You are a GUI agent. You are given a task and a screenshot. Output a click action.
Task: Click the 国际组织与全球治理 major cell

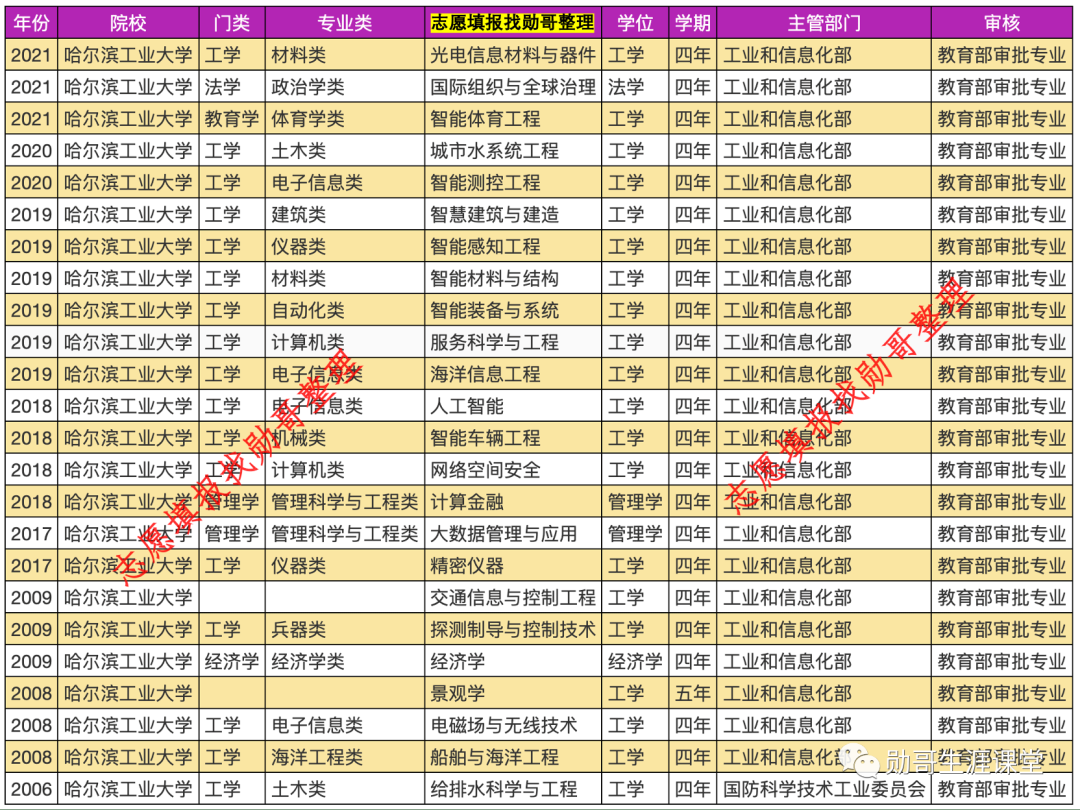[x=512, y=87]
